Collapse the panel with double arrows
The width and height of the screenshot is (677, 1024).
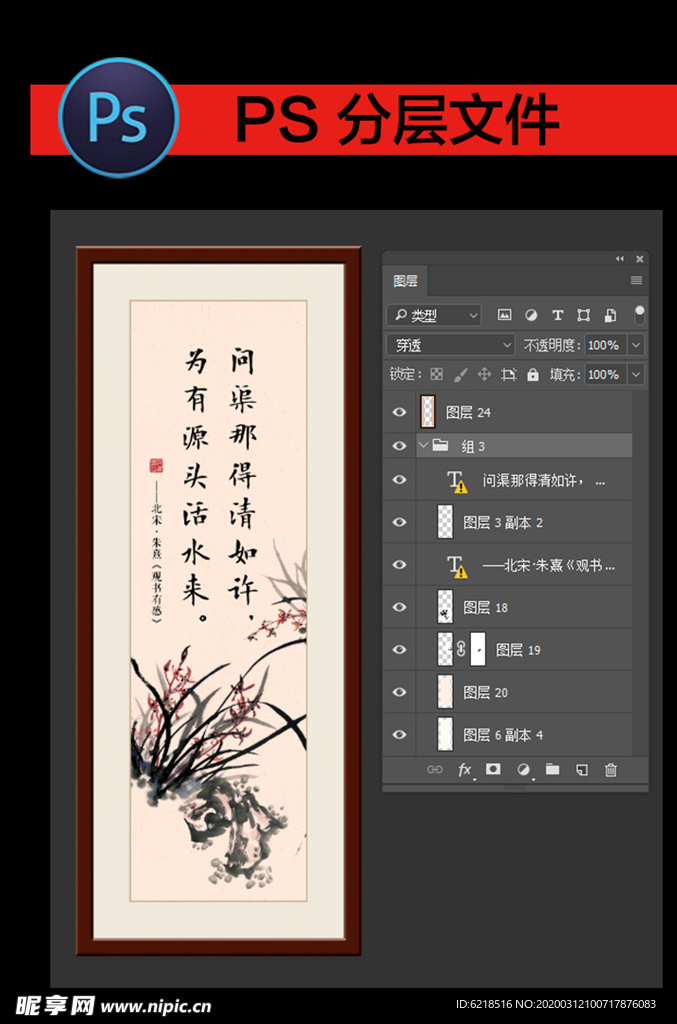pos(620,259)
